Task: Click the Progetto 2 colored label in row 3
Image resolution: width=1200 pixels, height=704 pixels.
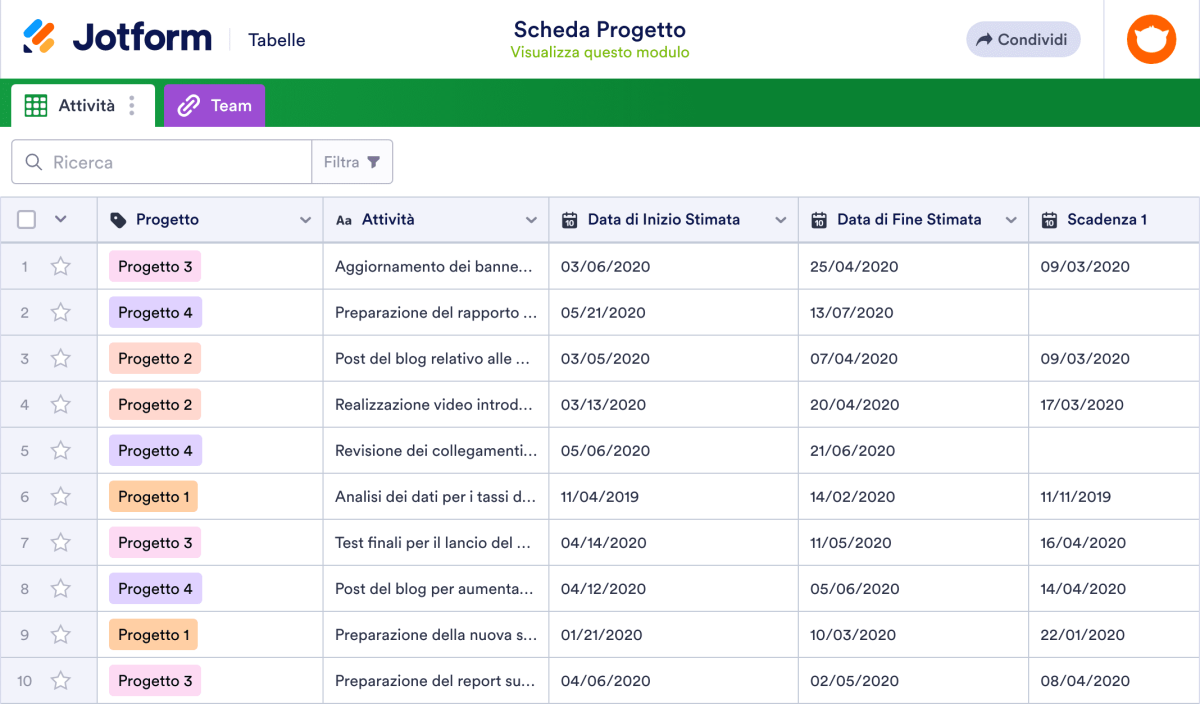Action: 155,358
